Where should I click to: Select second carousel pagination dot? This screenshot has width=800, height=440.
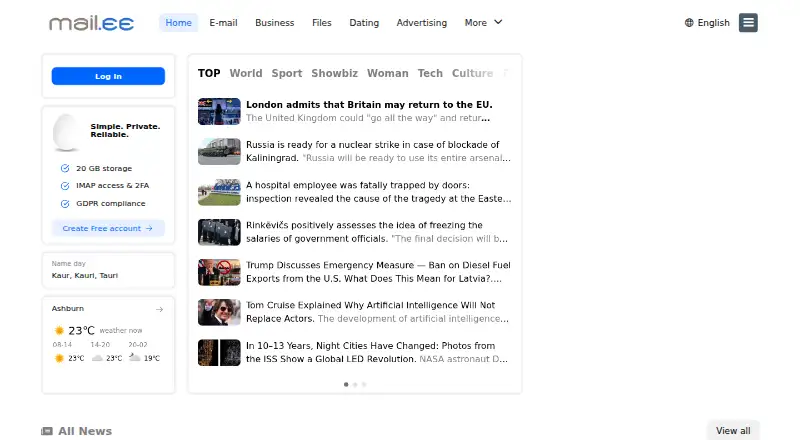pyautogui.click(x=355, y=384)
